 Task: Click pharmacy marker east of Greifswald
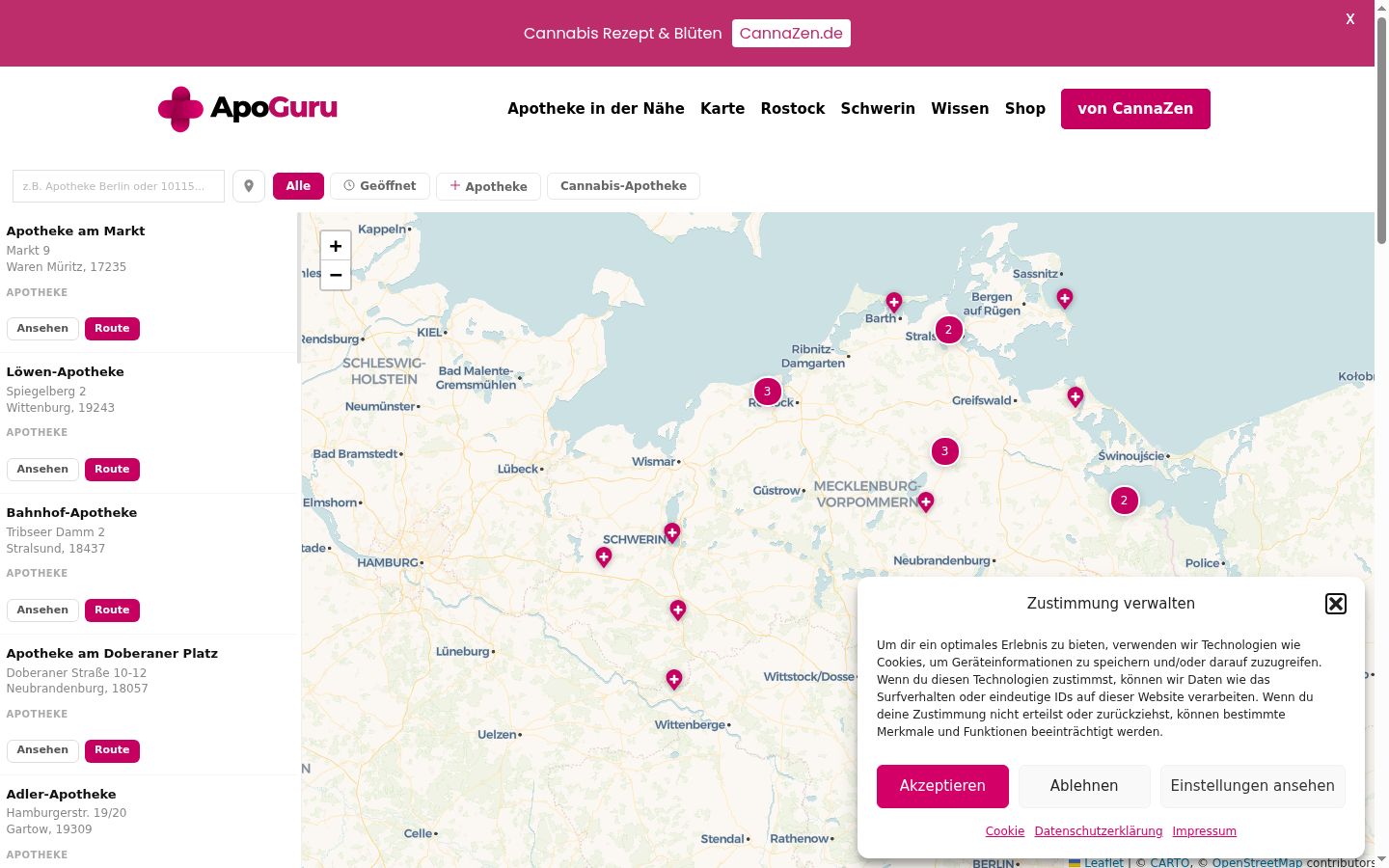tap(1076, 396)
